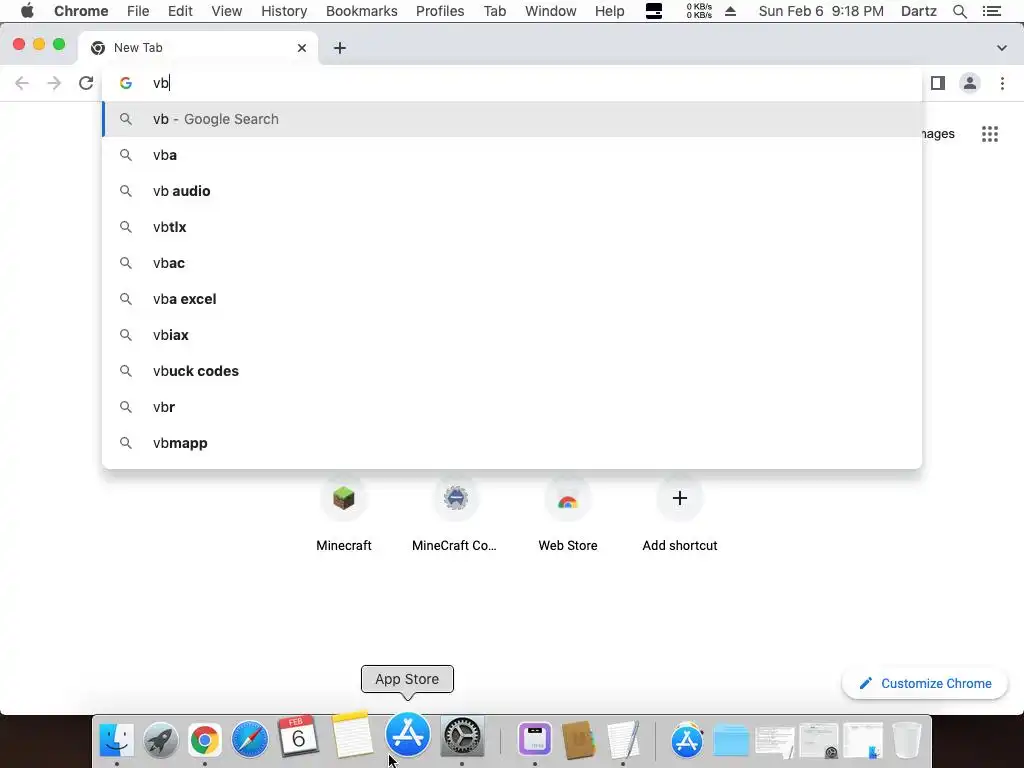Open the Profiles menu
The image size is (1024, 768).
[440, 11]
